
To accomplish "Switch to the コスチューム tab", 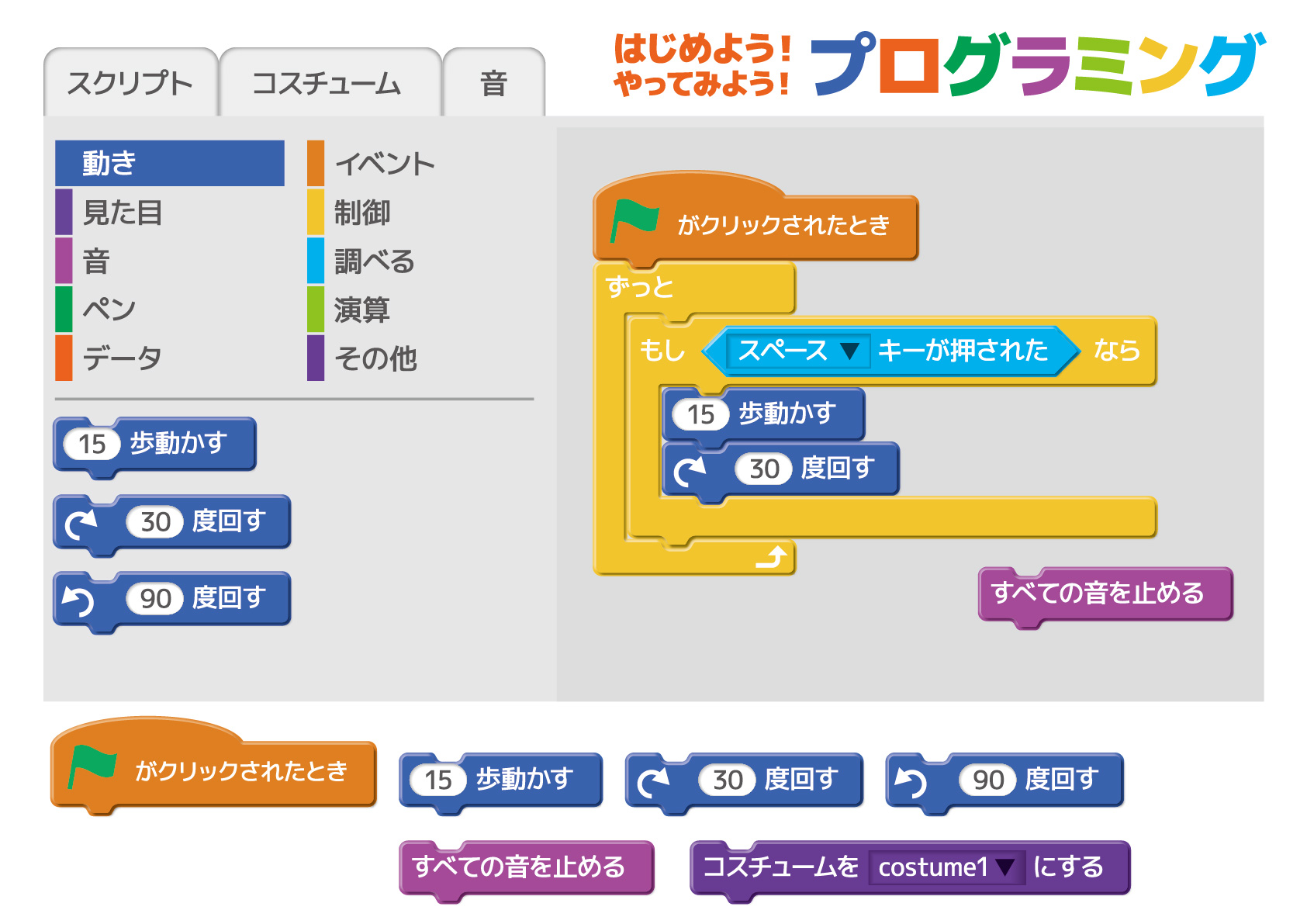I will 327,84.
